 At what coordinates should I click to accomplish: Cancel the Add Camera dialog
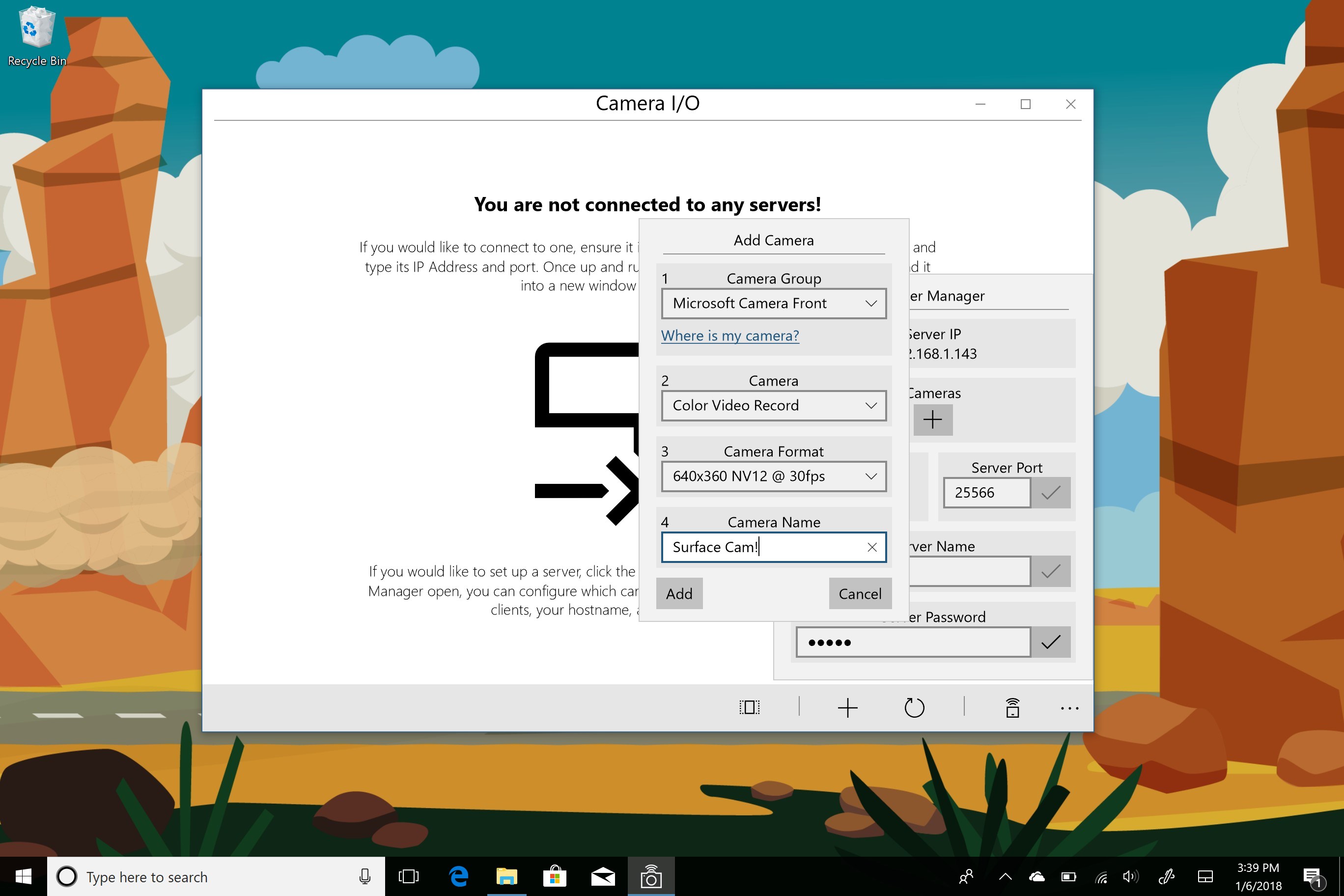pyautogui.click(x=860, y=594)
